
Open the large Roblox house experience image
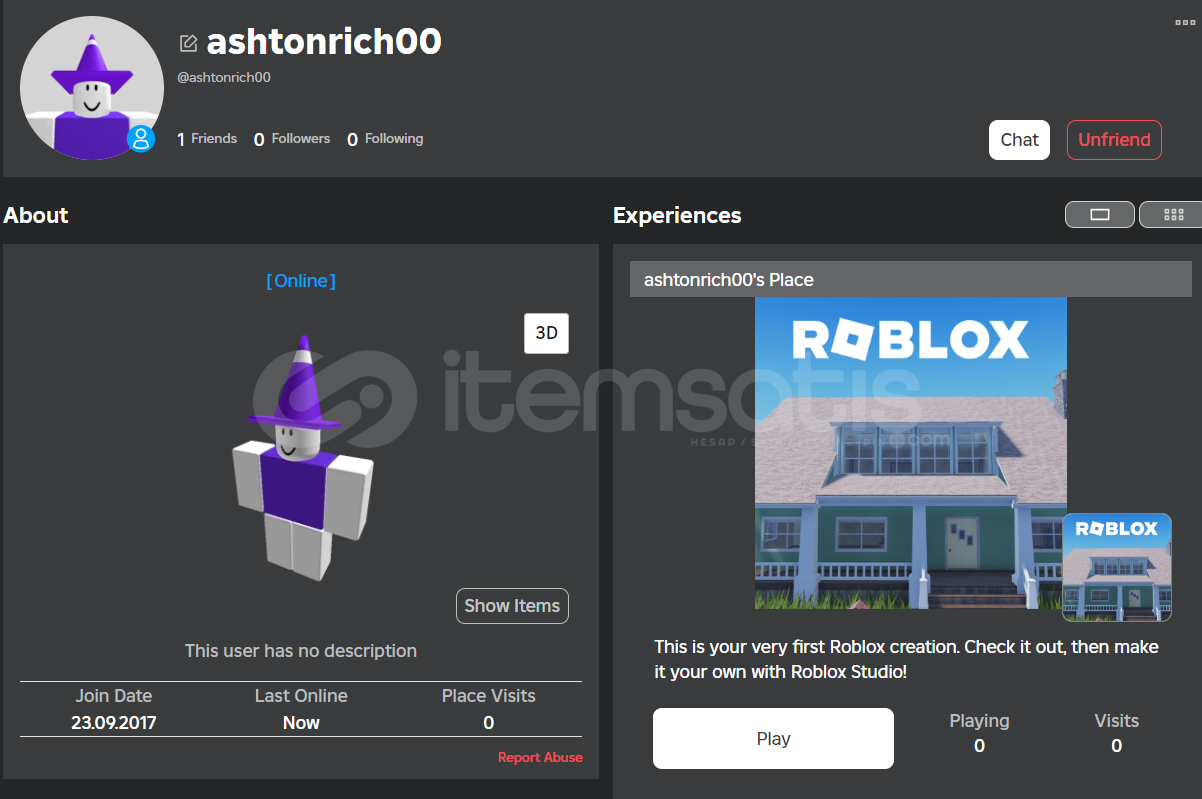[910, 453]
